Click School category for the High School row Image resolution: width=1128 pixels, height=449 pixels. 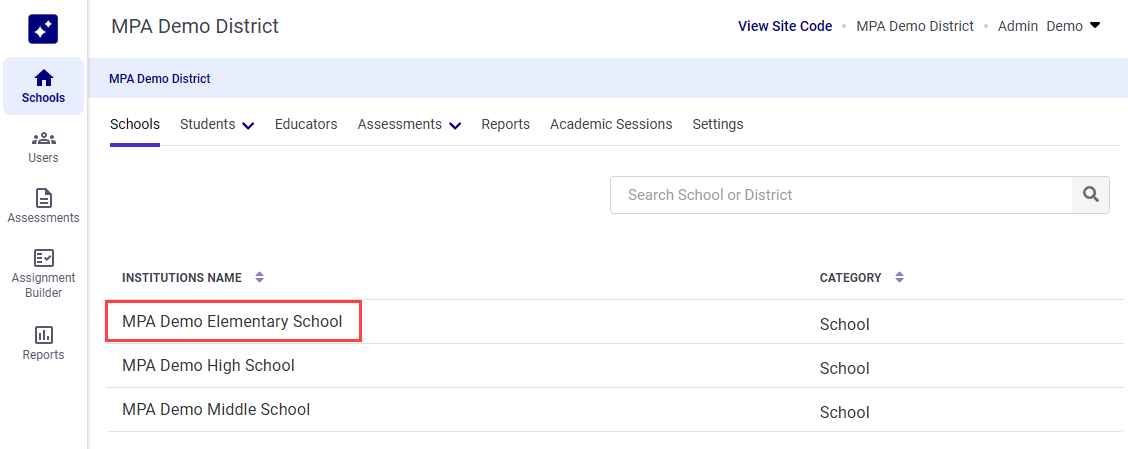845,368
